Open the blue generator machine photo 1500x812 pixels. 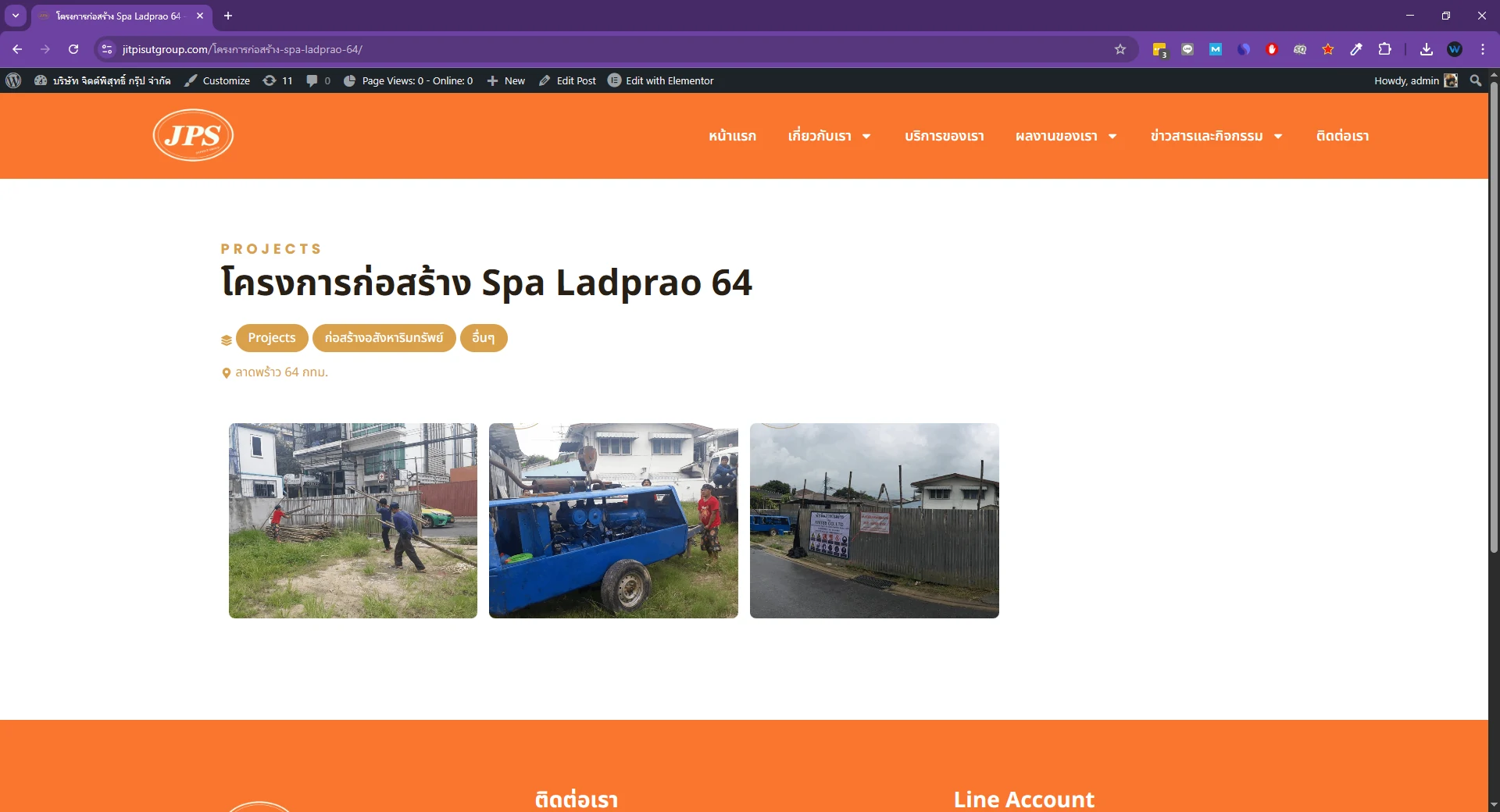pyautogui.click(x=613, y=521)
